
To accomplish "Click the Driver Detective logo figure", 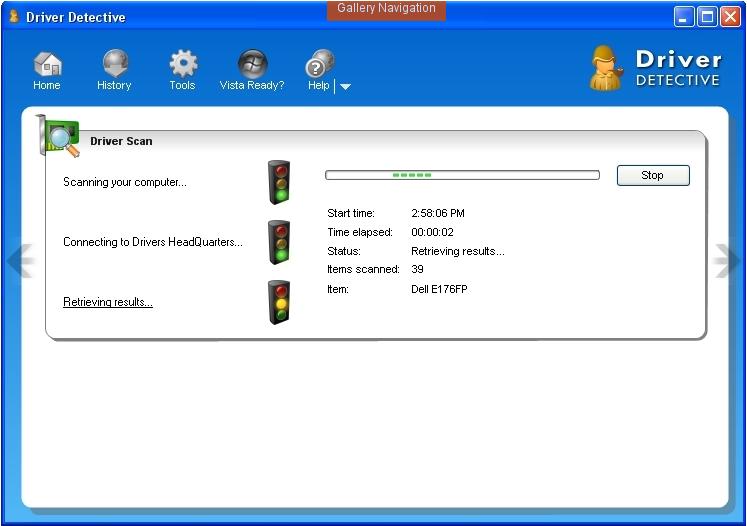I will click(606, 68).
